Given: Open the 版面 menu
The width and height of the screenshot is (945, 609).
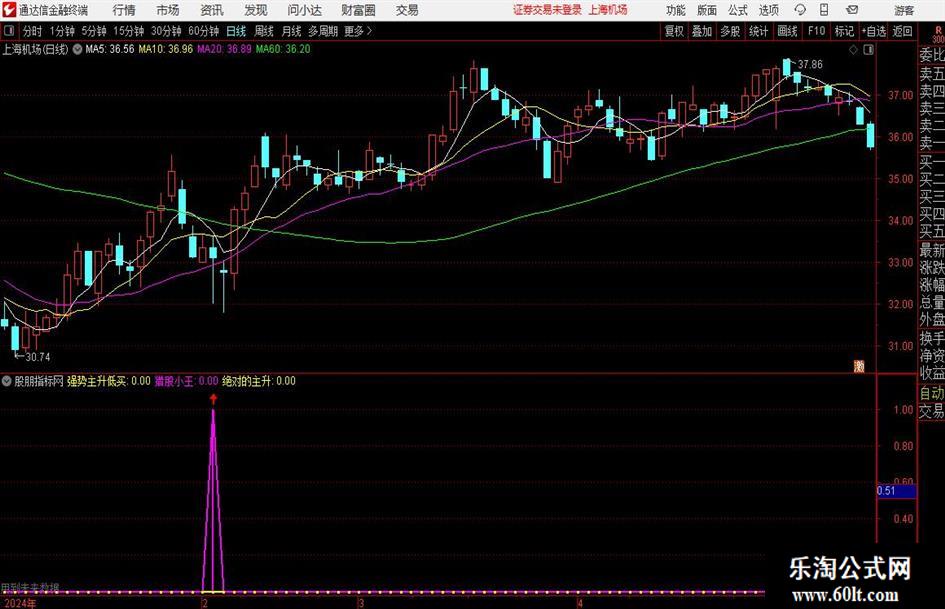Looking at the screenshot, I should pos(707,10).
